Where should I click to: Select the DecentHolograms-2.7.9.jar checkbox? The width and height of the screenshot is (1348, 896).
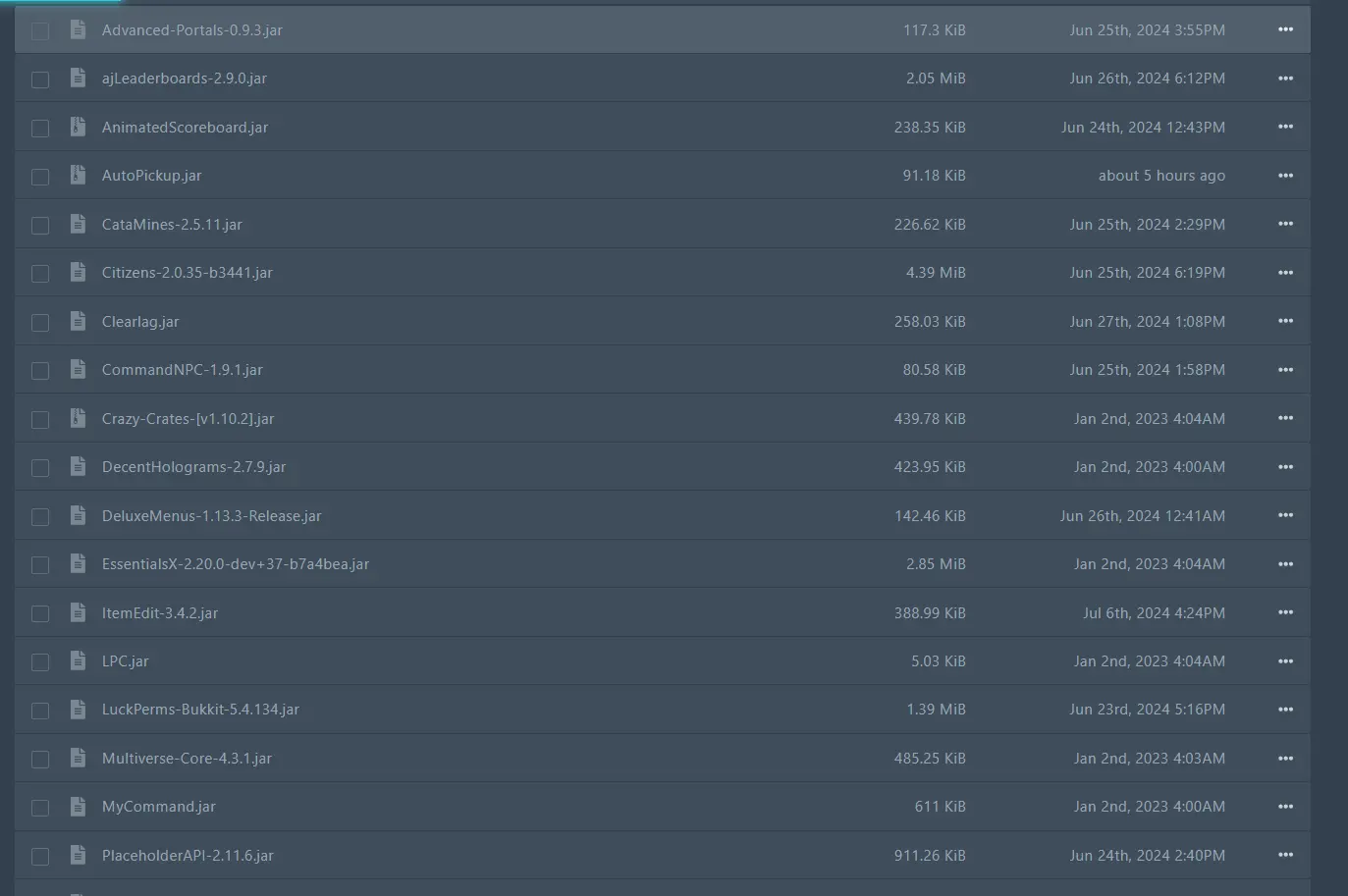[40, 468]
